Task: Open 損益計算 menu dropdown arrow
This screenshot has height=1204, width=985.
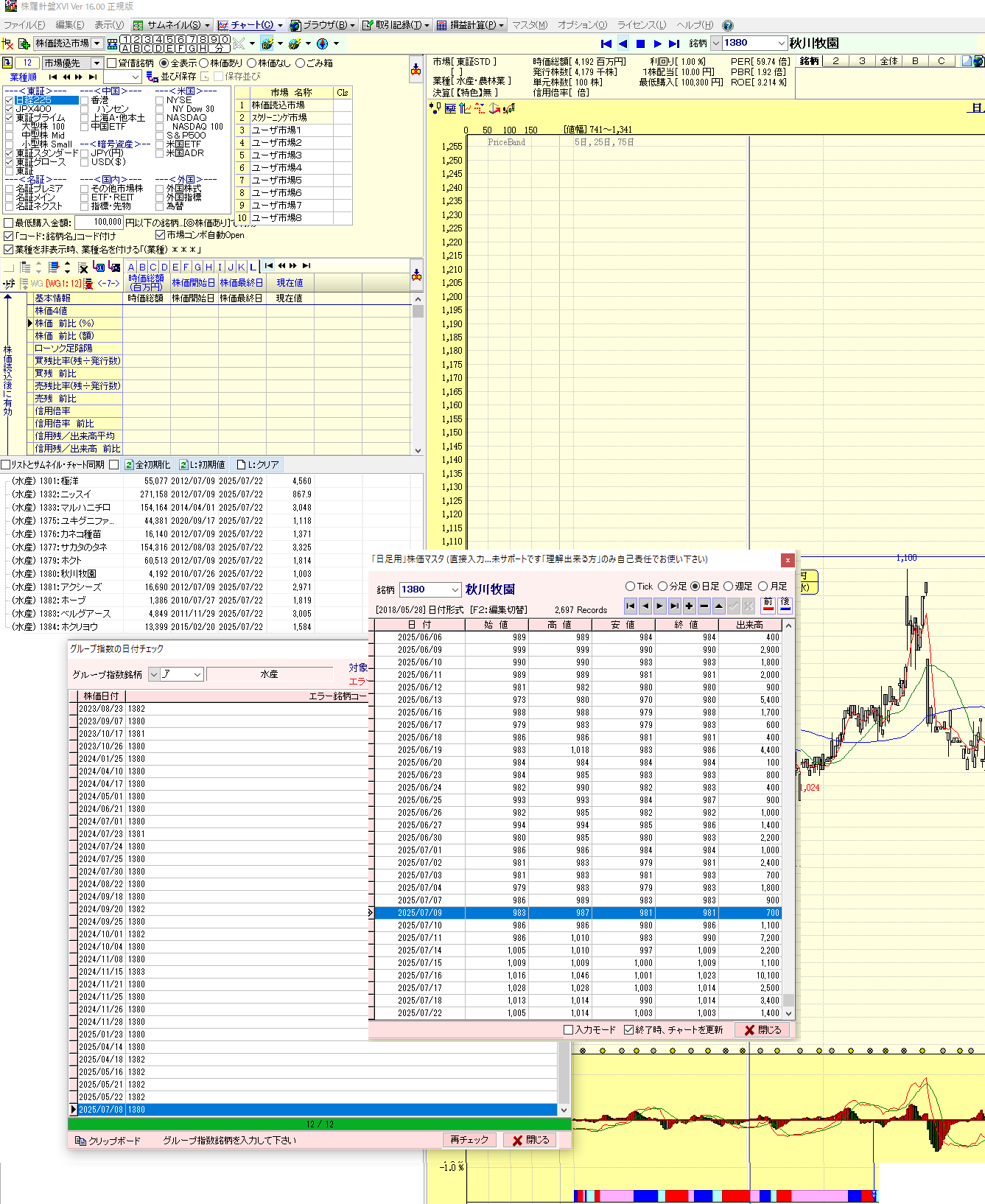Action: coord(502,25)
